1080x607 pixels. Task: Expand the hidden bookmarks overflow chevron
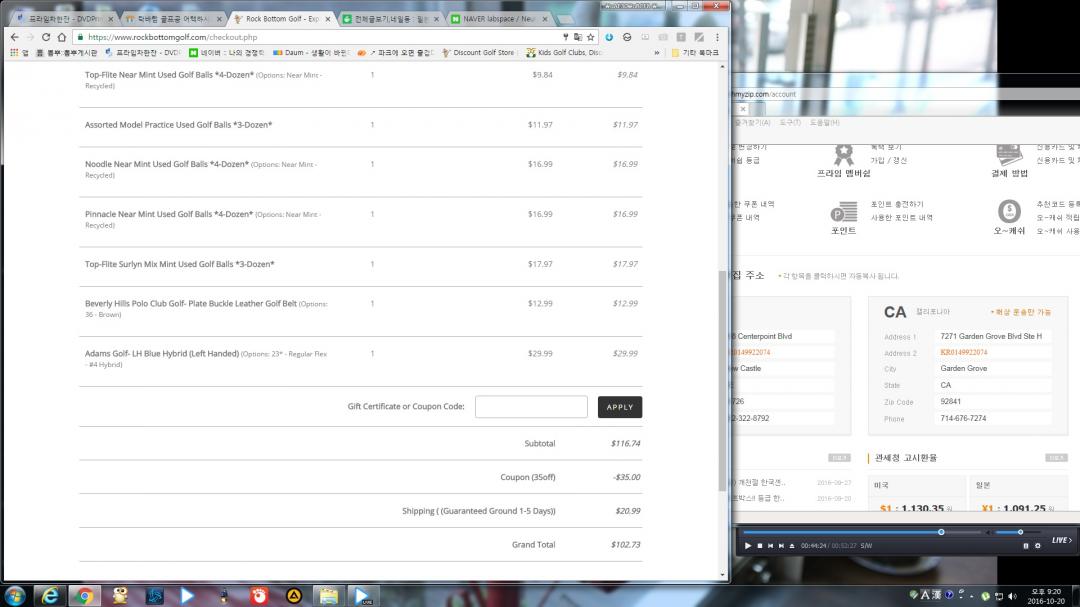657,53
